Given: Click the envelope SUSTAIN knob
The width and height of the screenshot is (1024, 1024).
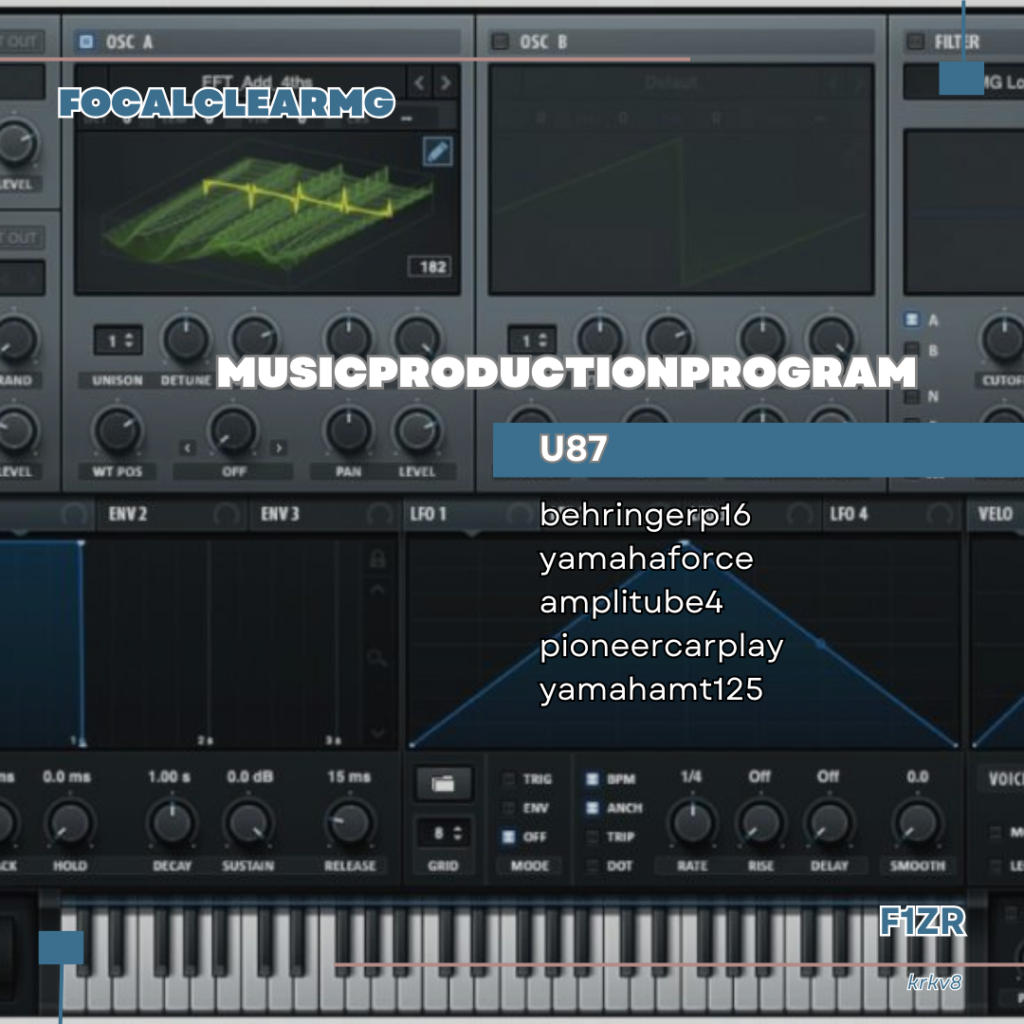Looking at the screenshot, I should pyautogui.click(x=249, y=823).
